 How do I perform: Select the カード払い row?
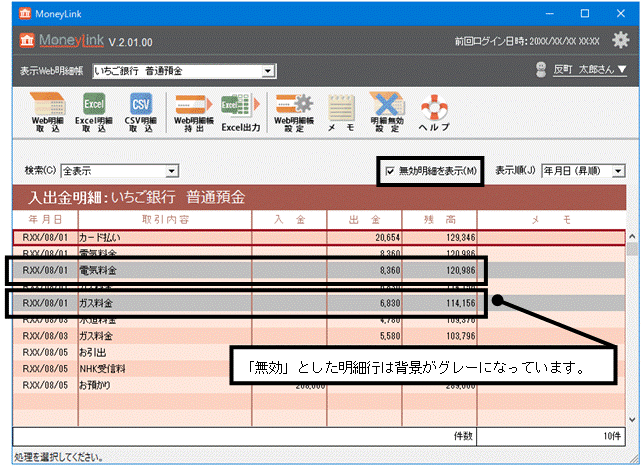pos(319,238)
